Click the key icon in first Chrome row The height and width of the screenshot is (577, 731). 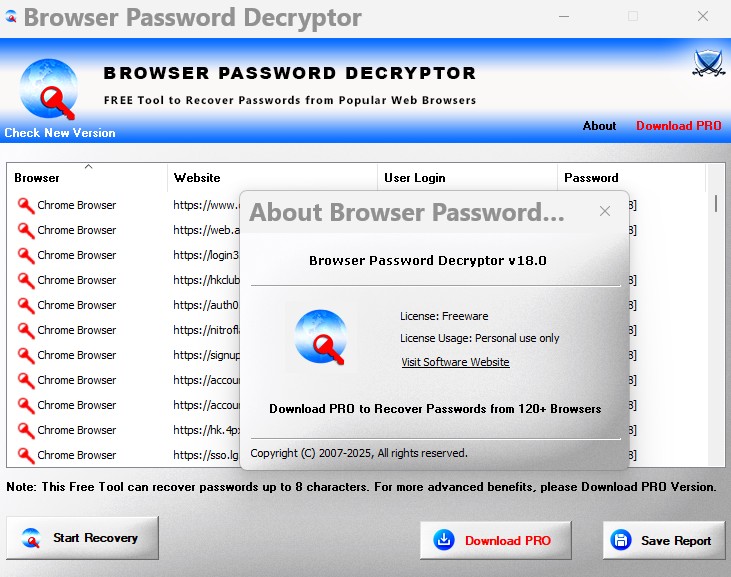[26, 205]
